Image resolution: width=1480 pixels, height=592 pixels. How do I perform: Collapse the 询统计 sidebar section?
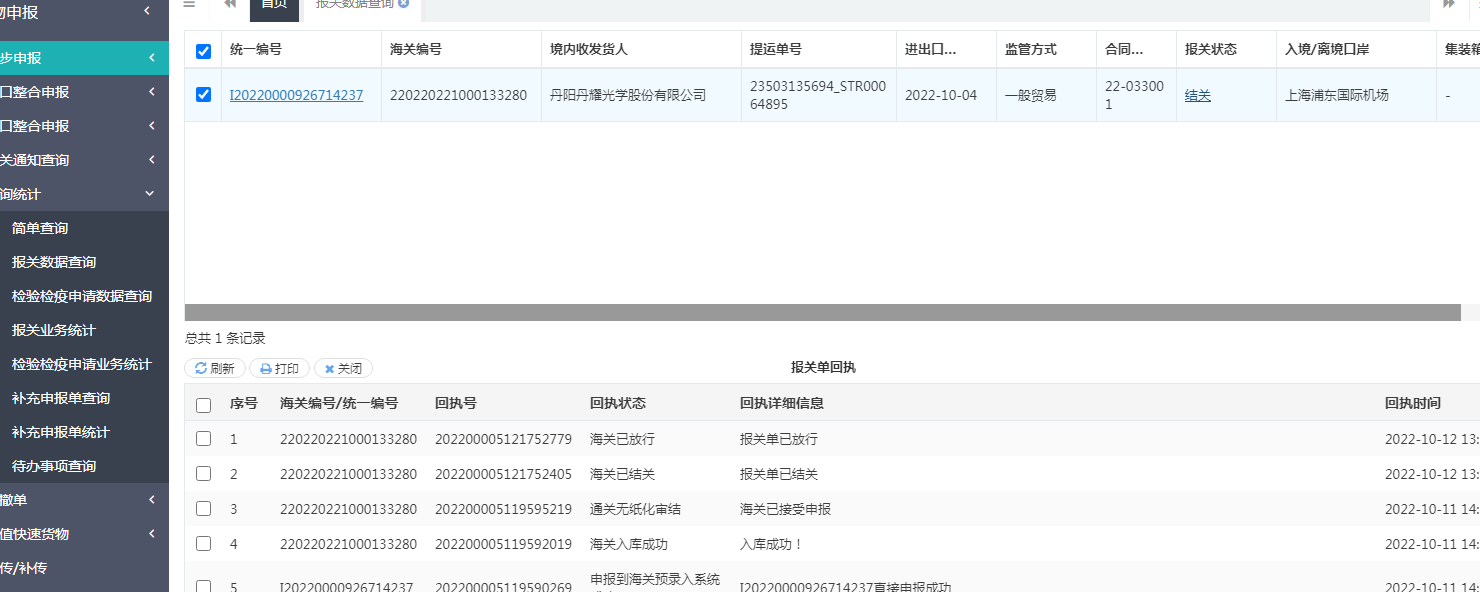(x=84, y=194)
